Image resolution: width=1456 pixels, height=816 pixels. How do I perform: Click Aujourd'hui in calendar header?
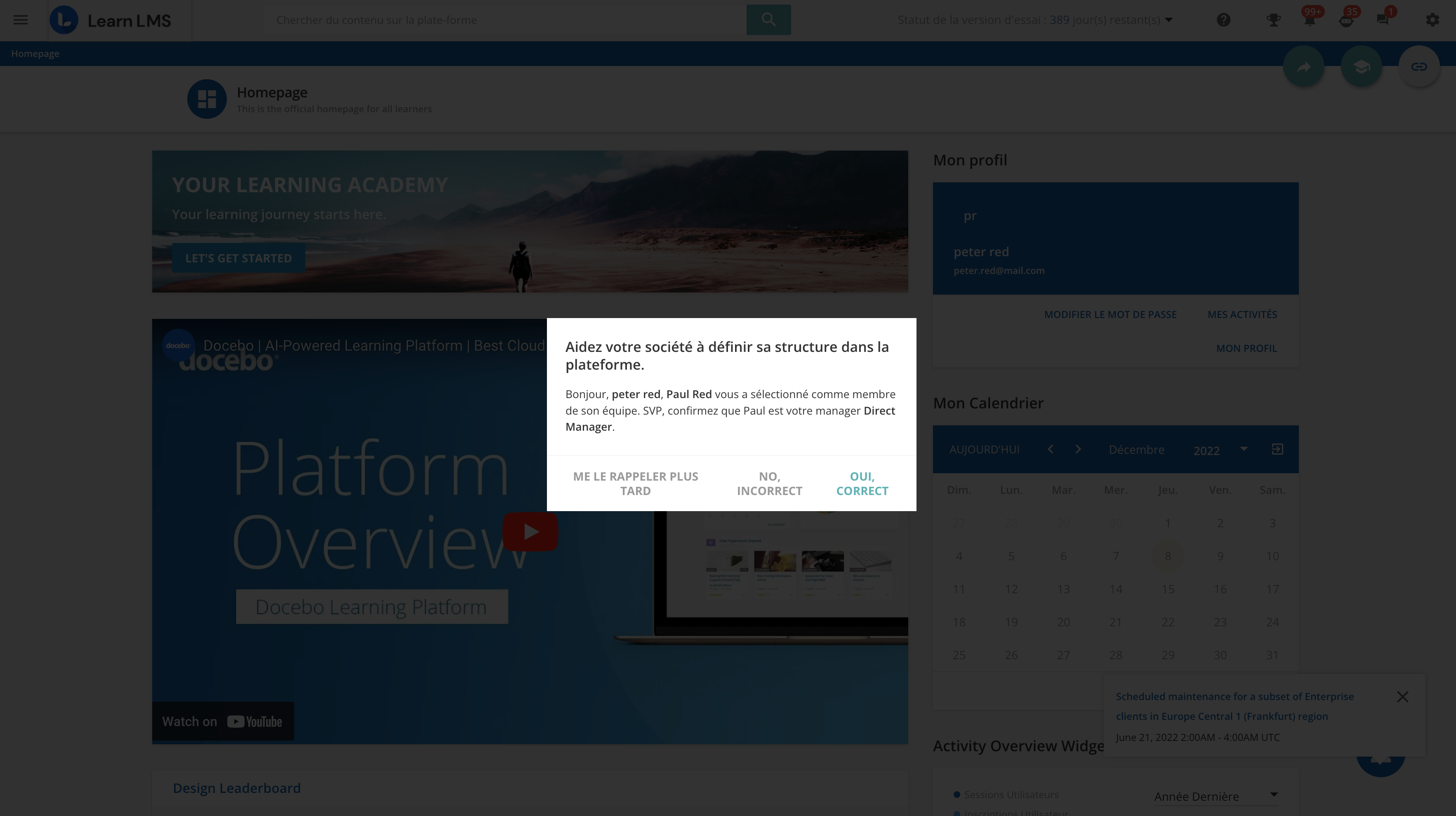pyautogui.click(x=984, y=450)
